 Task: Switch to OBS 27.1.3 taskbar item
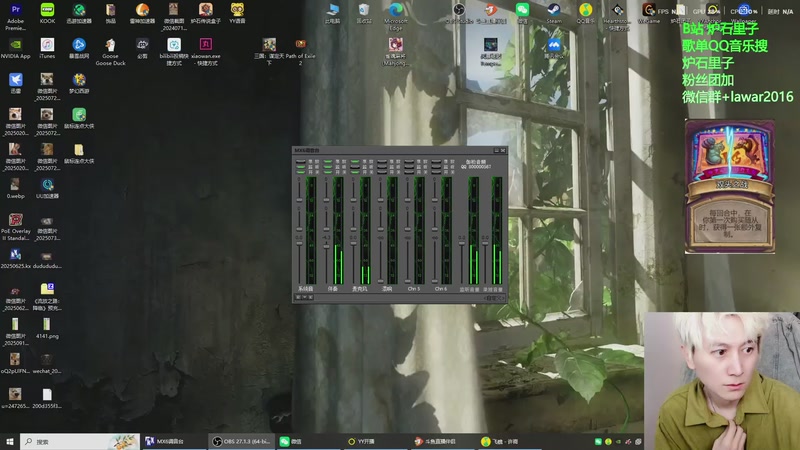tap(241, 441)
